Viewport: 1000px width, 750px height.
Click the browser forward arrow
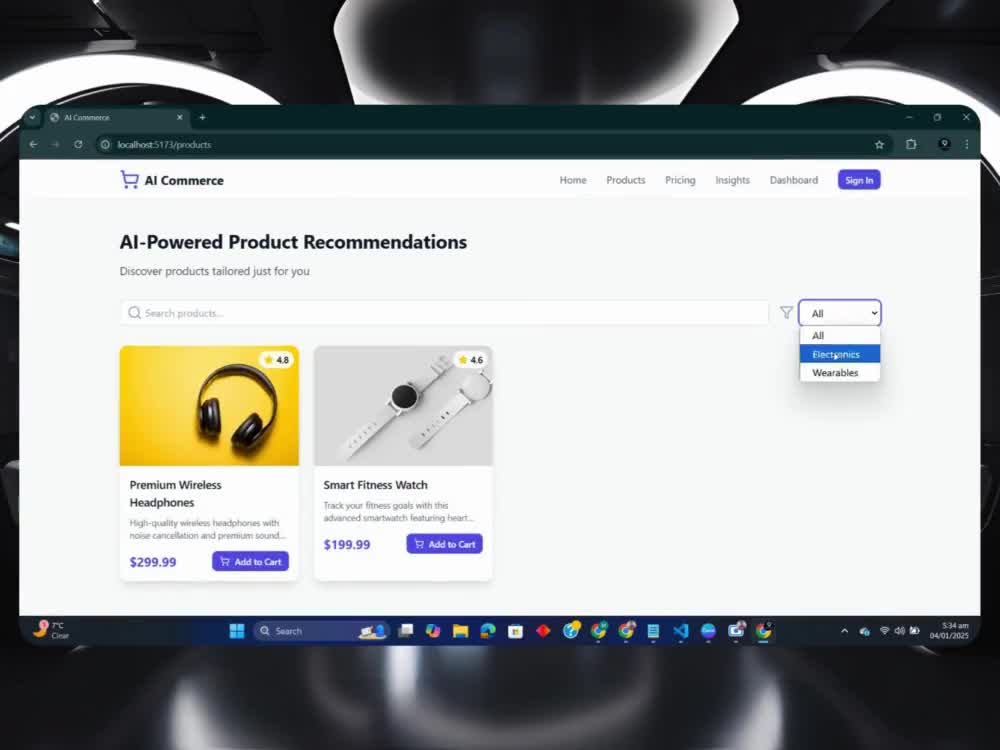55,145
